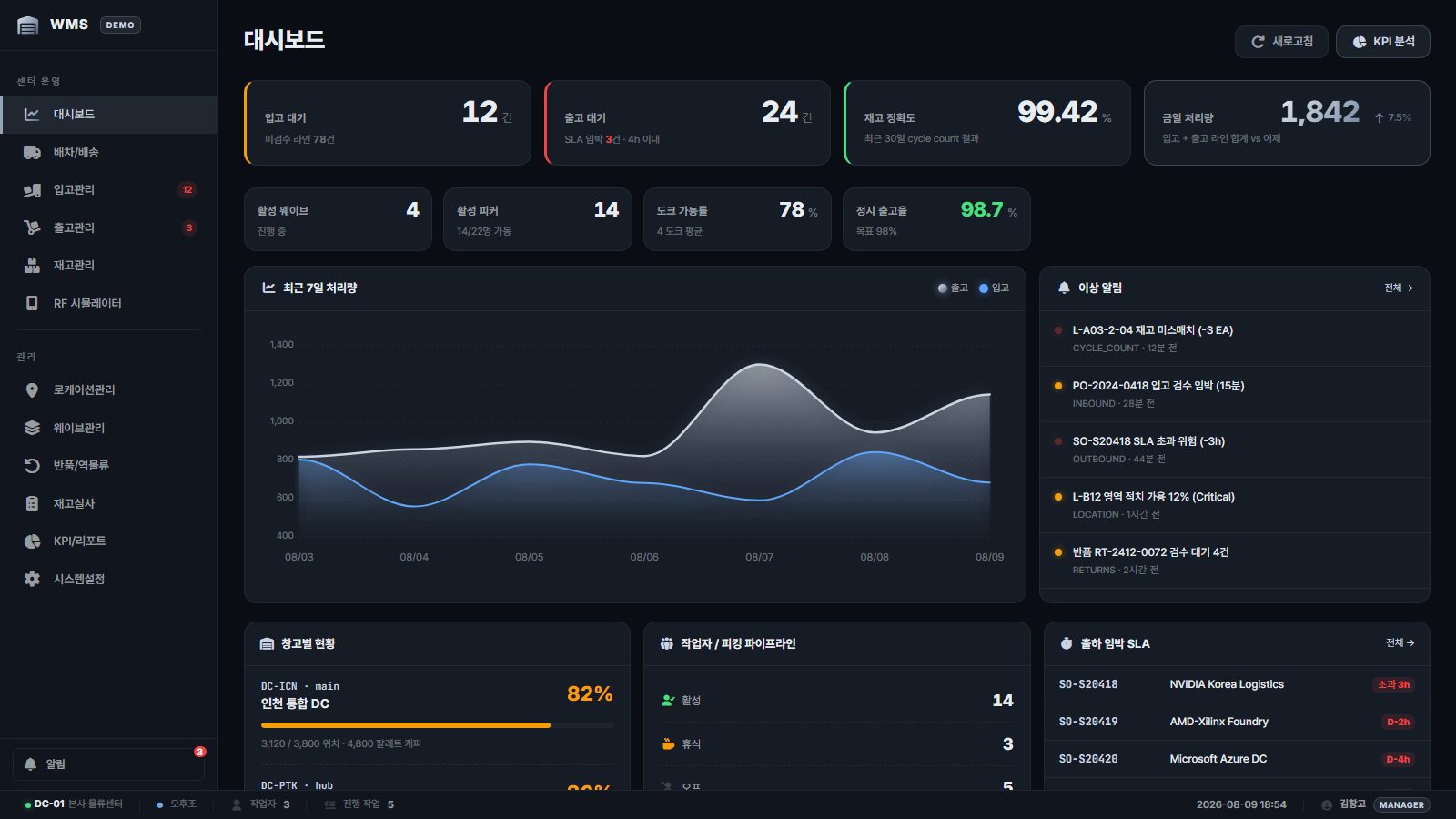
Task: Toggle the 입고 series in chart legend
Action: point(994,288)
